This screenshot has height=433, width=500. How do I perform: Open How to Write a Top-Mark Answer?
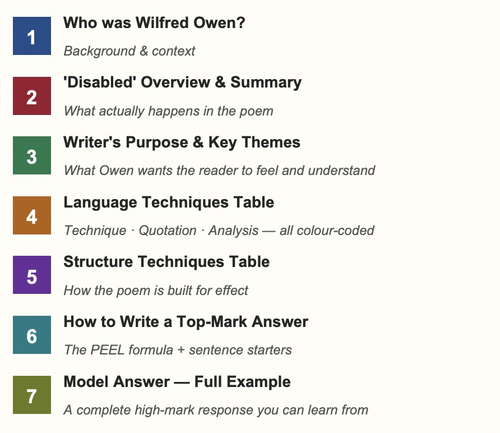[x=186, y=322]
